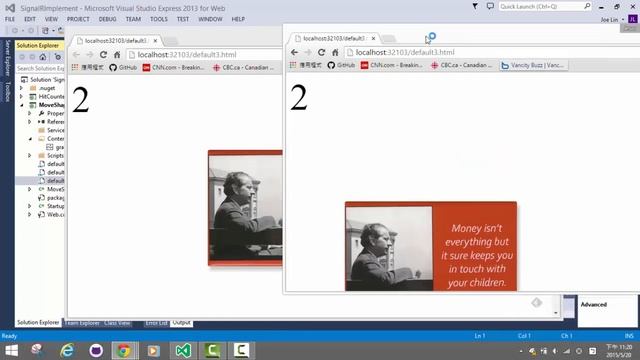Collapse the Content folder node

(x=30, y=139)
